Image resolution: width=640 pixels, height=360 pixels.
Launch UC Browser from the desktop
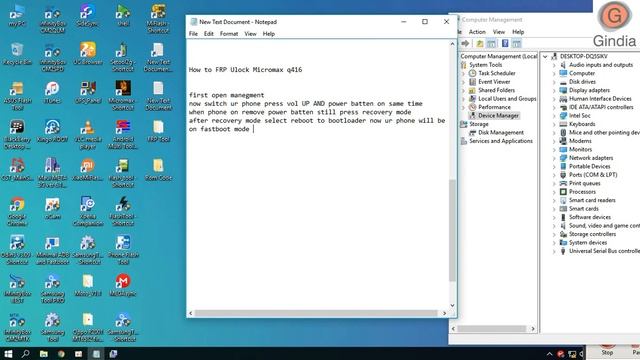87,54
